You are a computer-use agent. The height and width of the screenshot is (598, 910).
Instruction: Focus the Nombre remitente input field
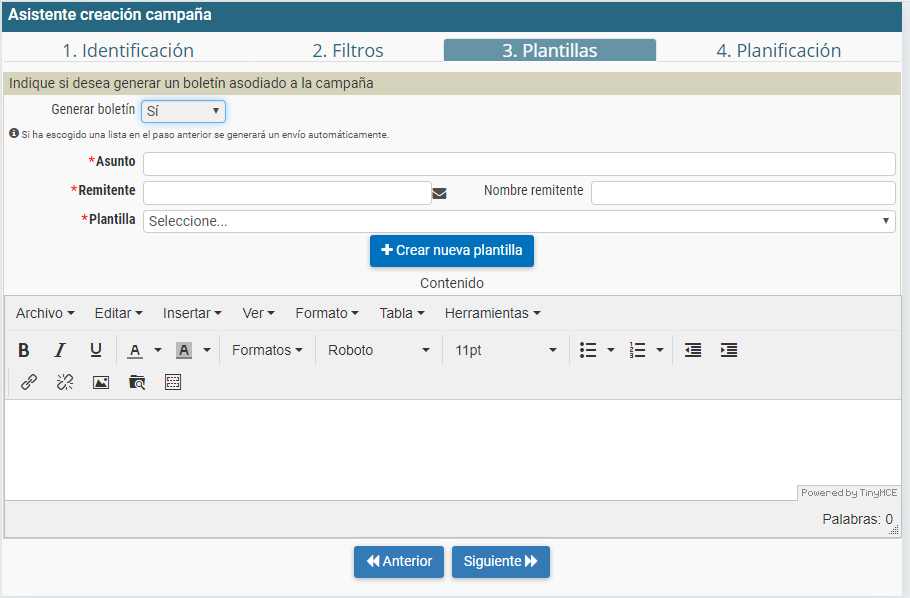pos(743,193)
